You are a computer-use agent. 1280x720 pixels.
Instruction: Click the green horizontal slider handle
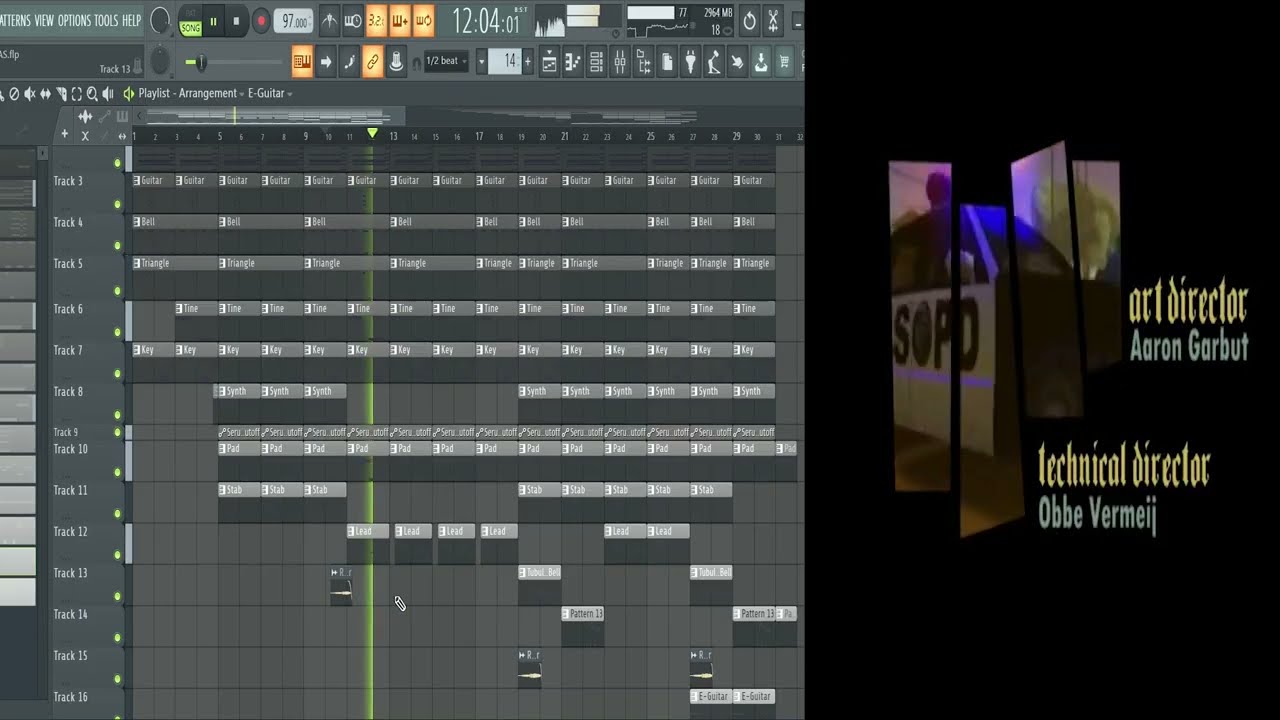[199, 63]
